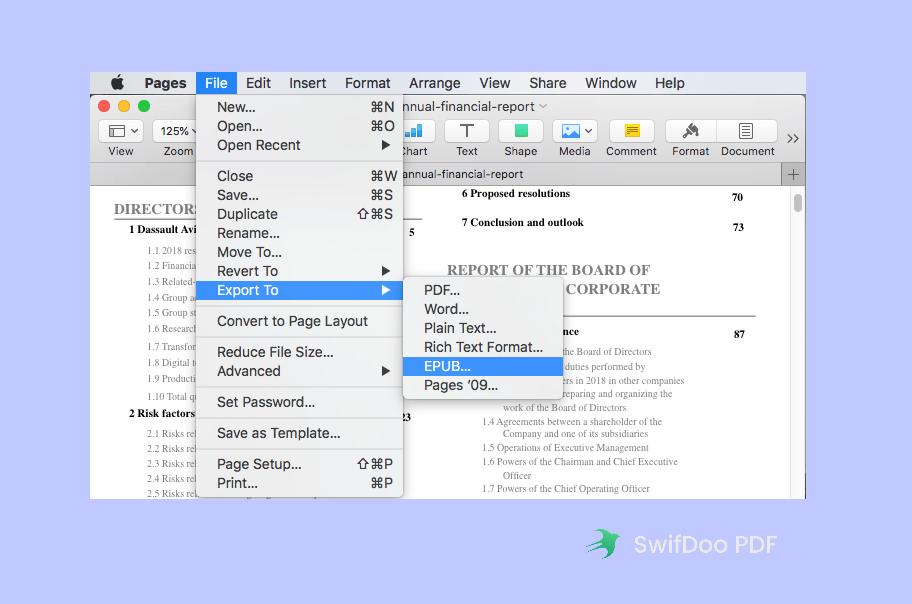
Task: Show more toolbar items chevrons
Action: (x=792, y=138)
